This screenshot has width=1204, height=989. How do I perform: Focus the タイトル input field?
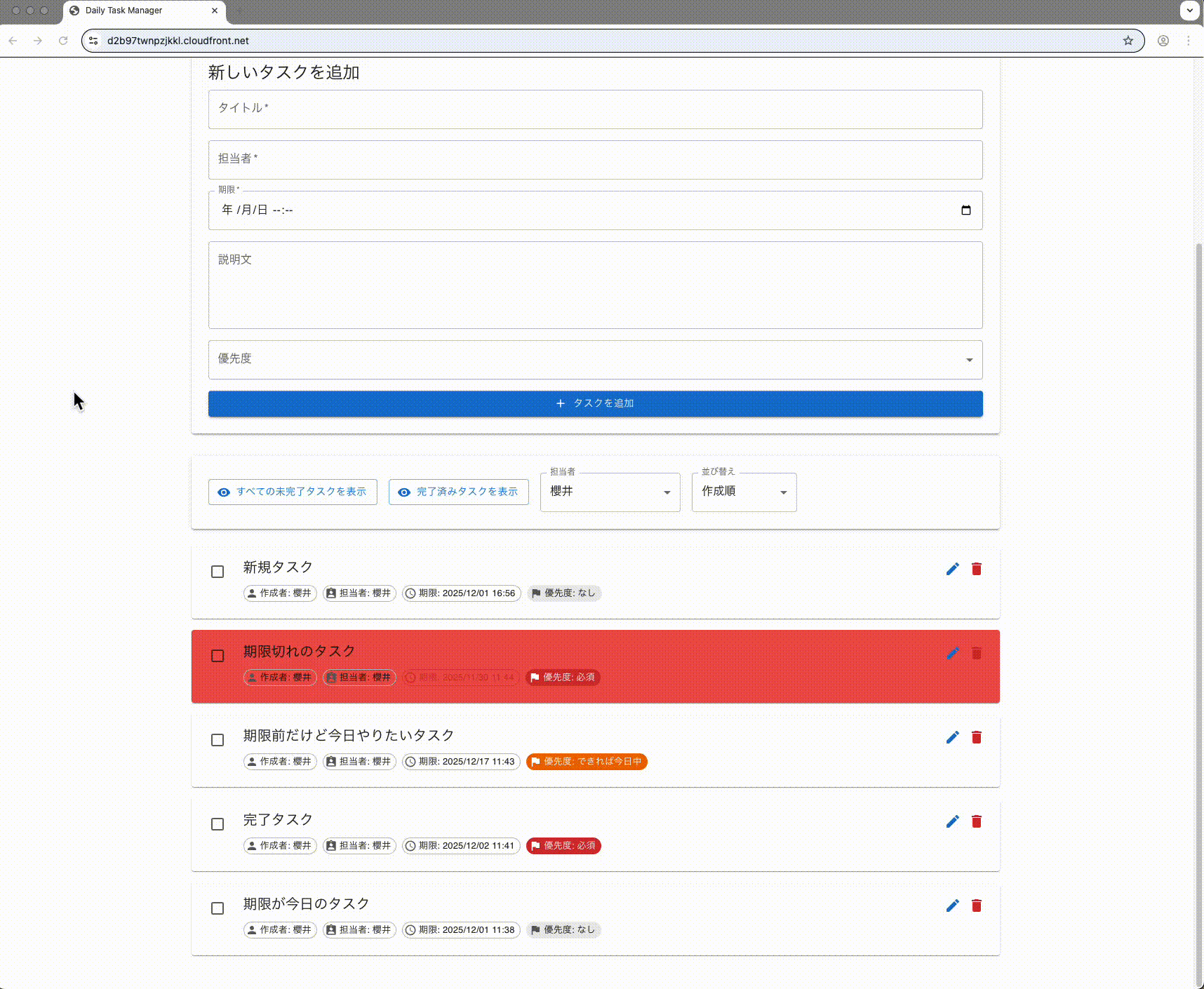[595, 109]
